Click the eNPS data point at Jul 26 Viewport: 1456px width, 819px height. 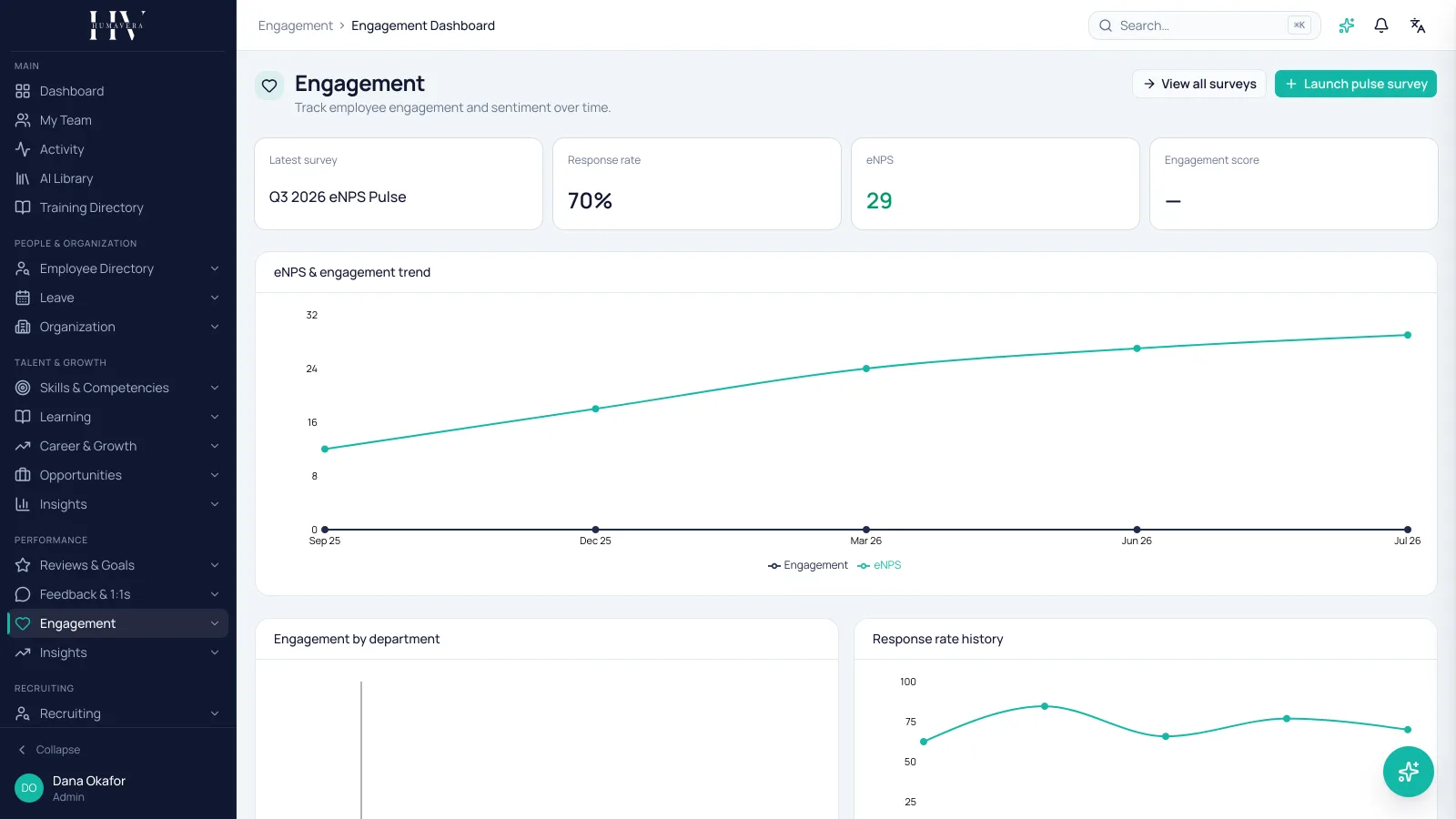pos(1408,335)
